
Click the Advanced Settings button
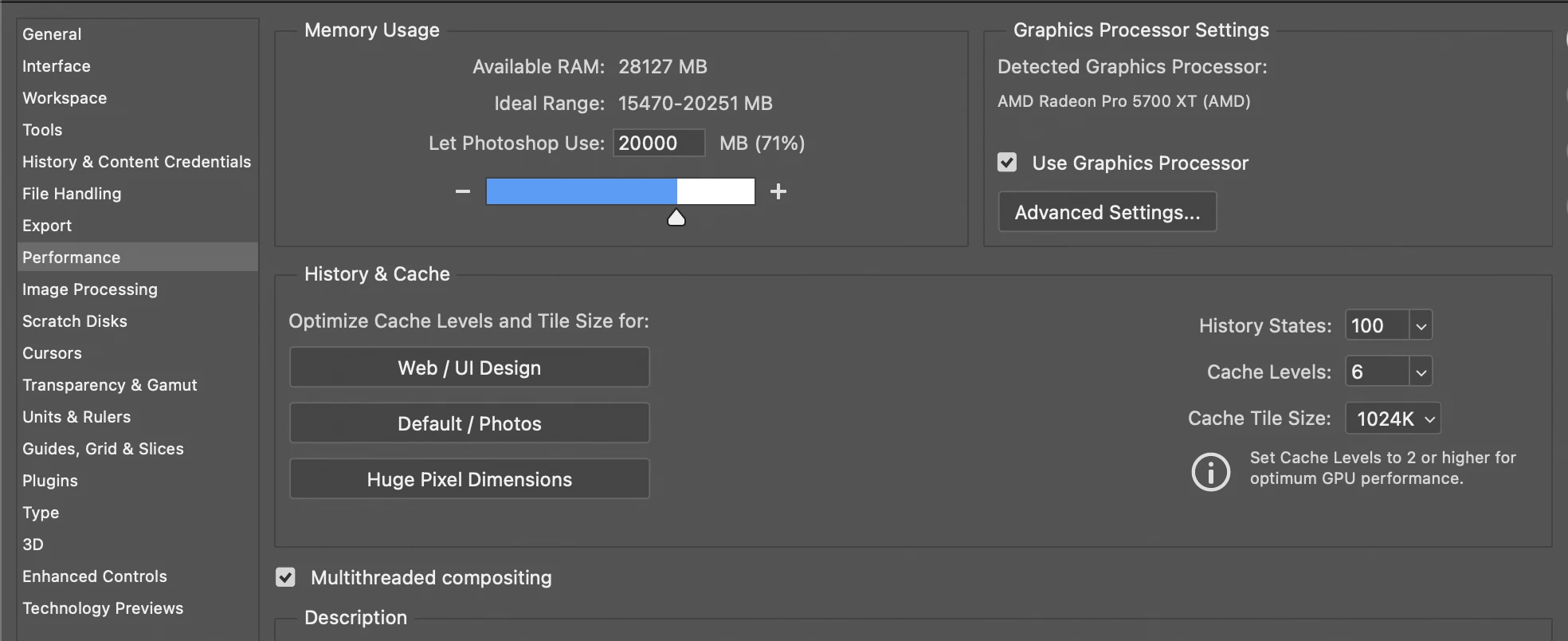coord(1107,212)
